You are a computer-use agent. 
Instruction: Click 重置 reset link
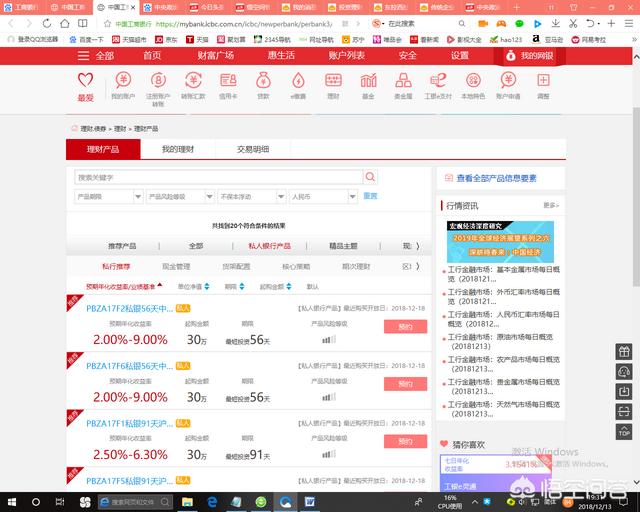tap(370, 196)
